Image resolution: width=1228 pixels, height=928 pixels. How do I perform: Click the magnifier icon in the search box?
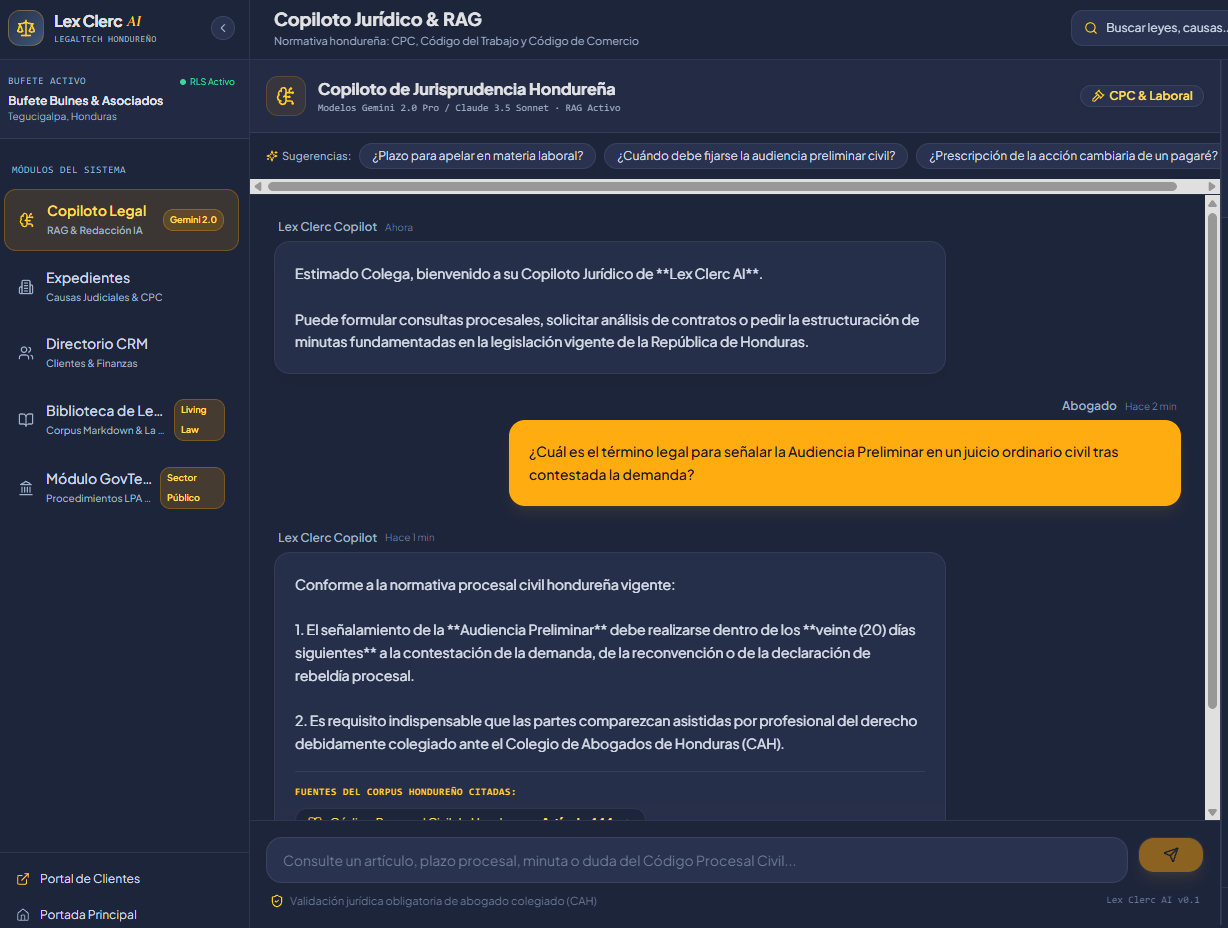(1091, 28)
